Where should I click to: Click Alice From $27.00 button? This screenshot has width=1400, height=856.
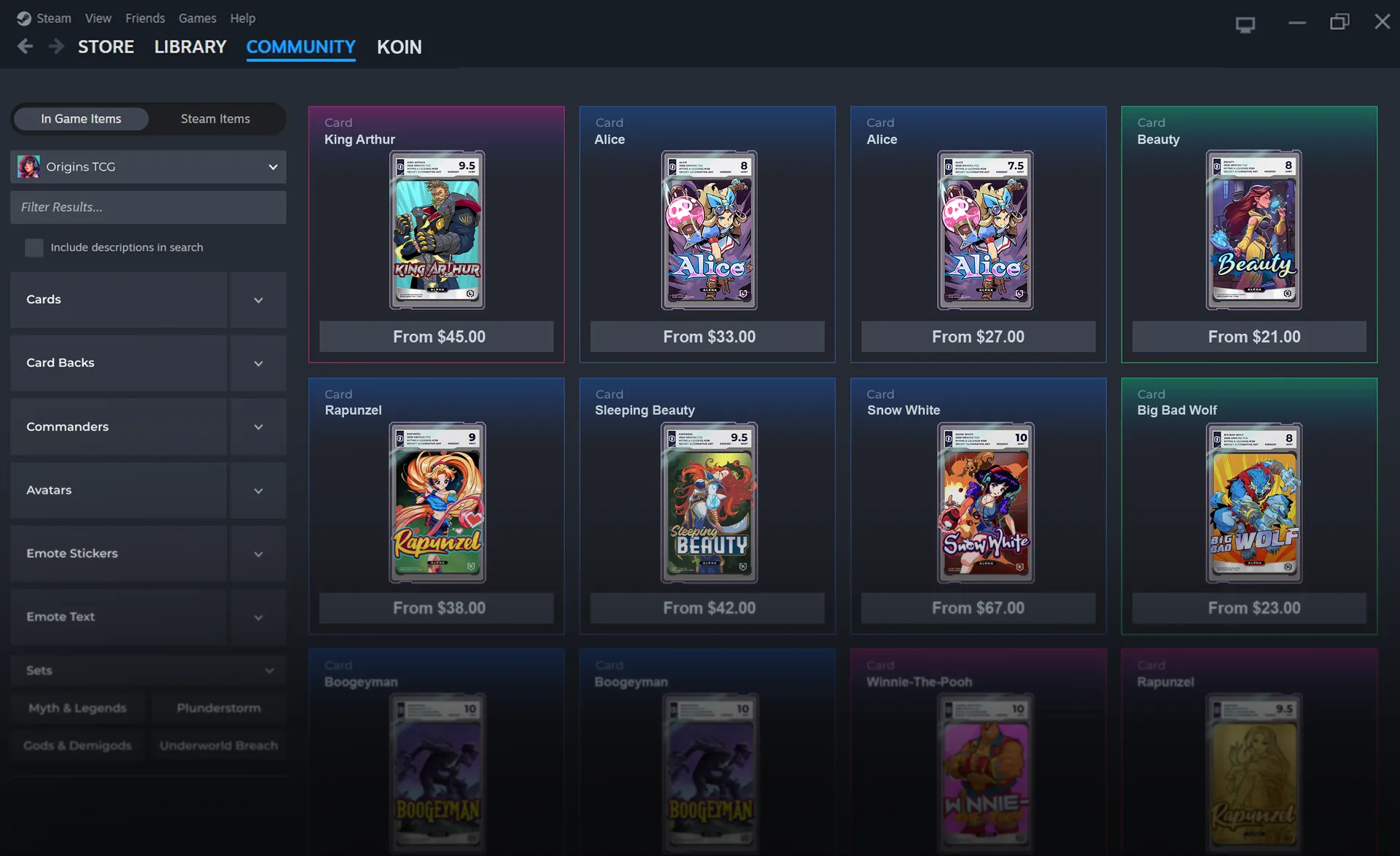pyautogui.click(x=978, y=337)
